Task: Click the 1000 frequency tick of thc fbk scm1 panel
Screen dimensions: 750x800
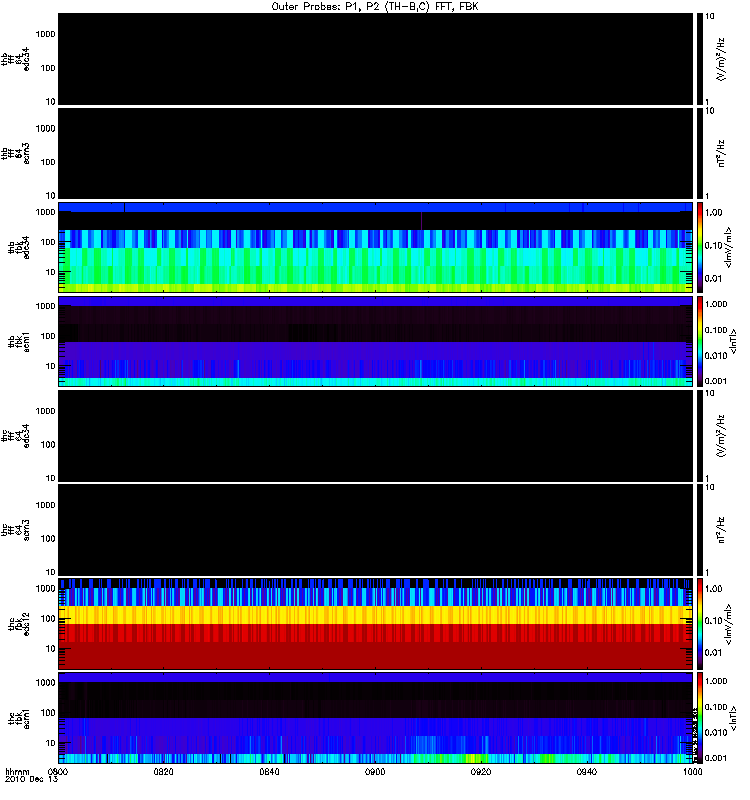Action: pos(45,683)
